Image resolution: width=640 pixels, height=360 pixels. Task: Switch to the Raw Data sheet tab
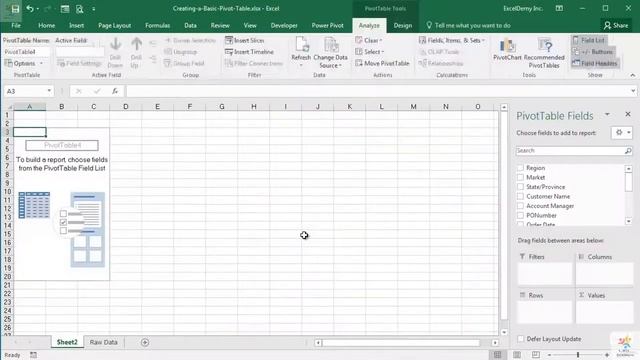103,342
